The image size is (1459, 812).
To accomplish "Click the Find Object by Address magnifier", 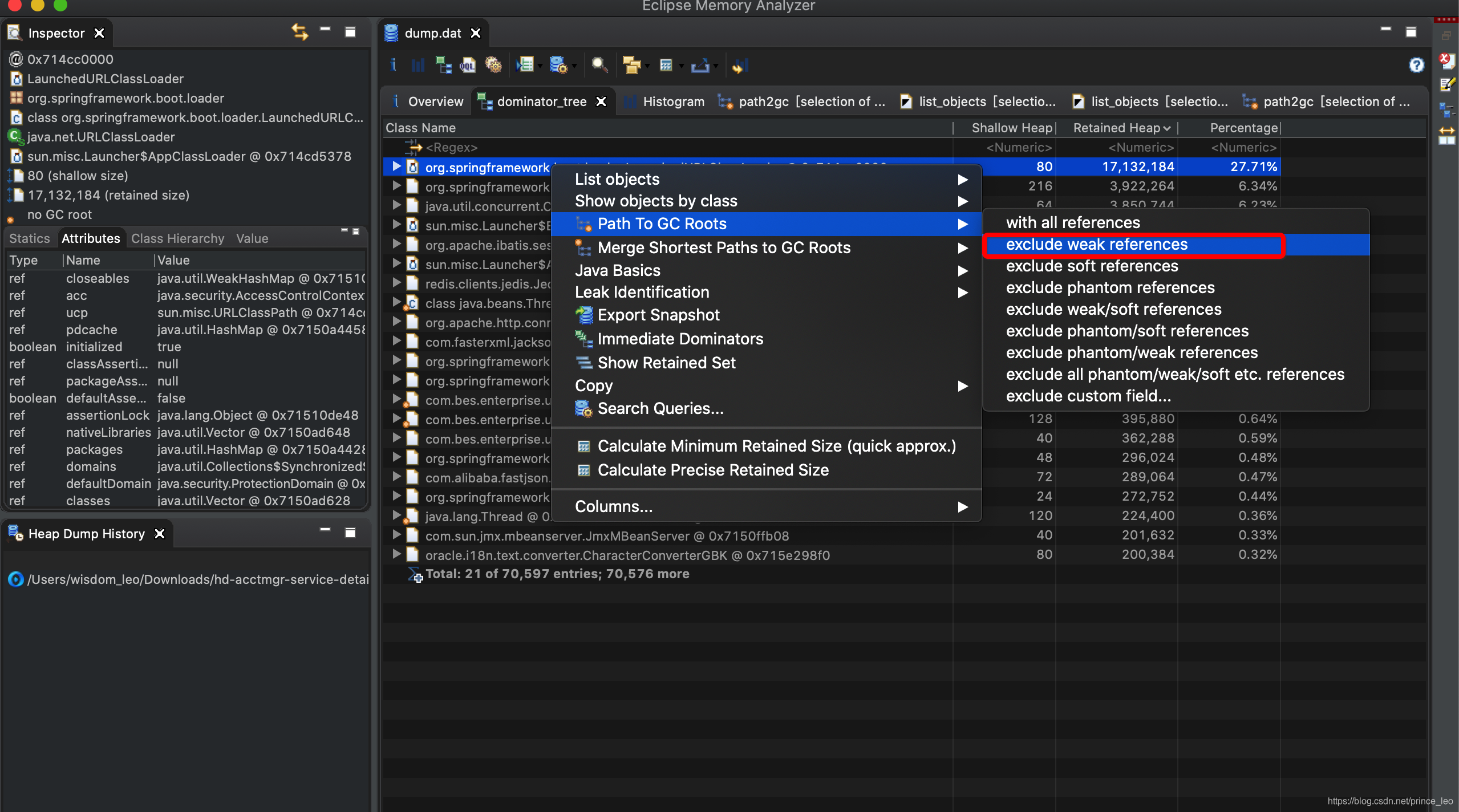I will pos(599,65).
